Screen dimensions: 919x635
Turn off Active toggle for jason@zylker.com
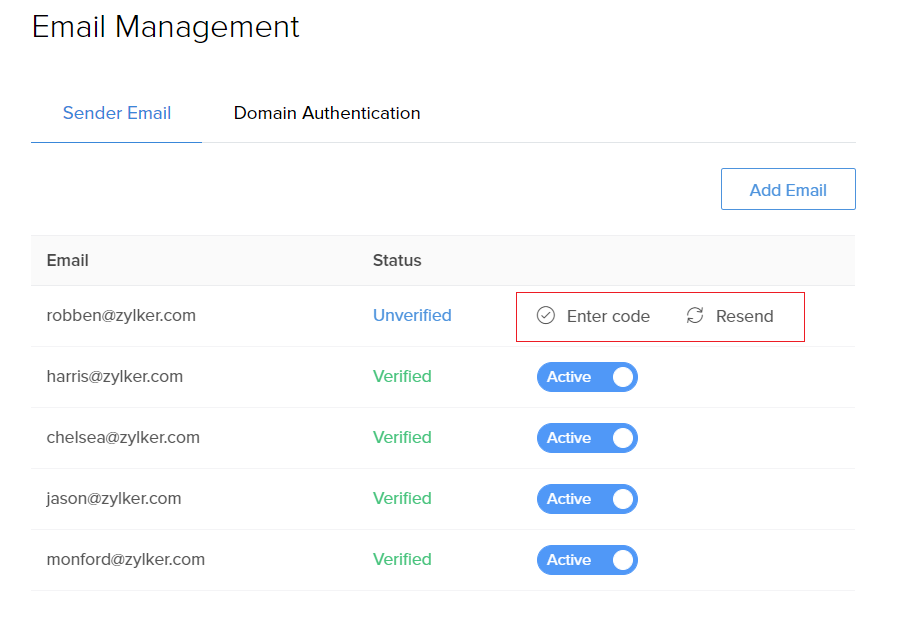pos(587,499)
